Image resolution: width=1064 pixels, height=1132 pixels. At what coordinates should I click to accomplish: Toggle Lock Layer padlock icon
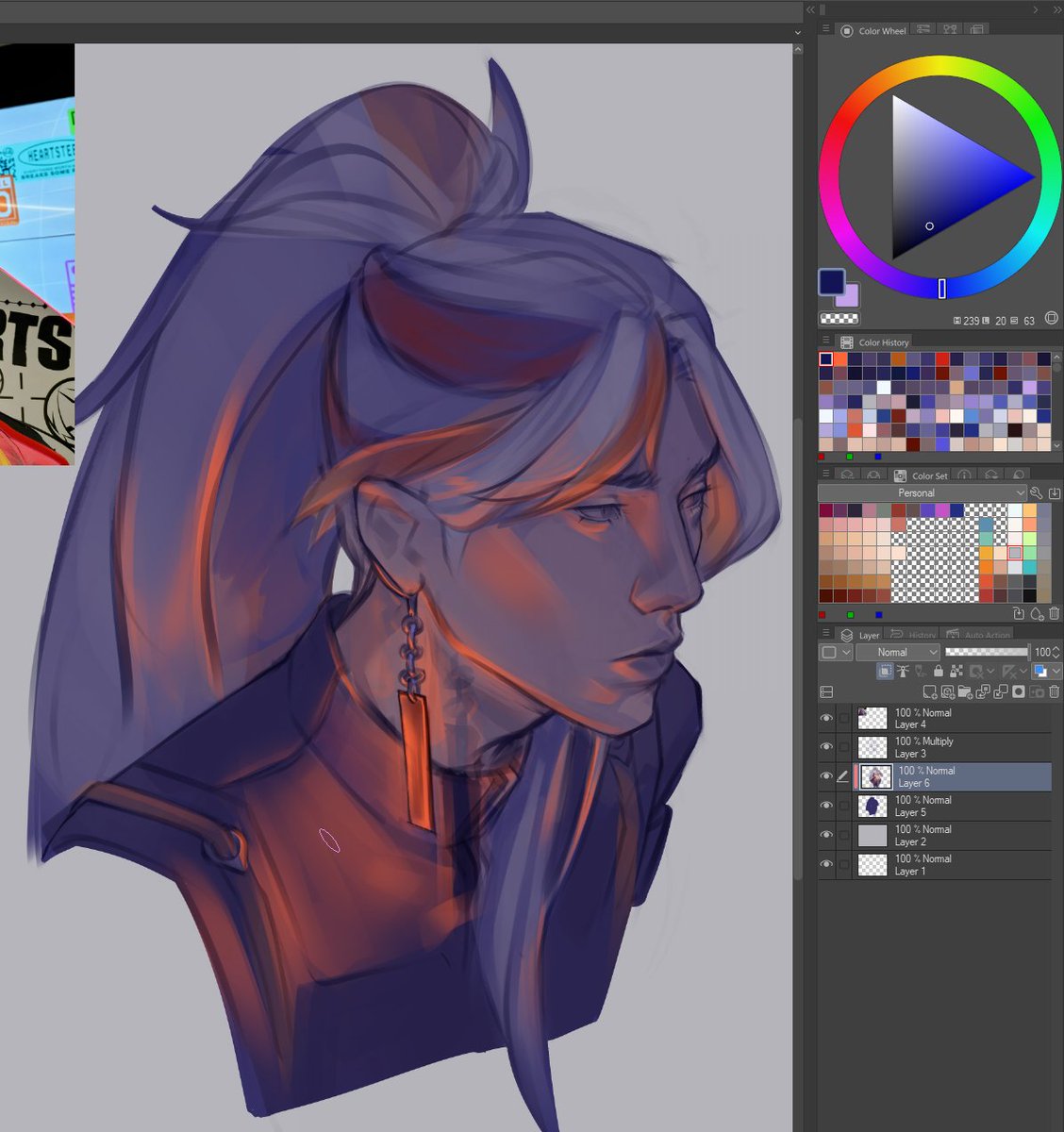tap(939, 672)
